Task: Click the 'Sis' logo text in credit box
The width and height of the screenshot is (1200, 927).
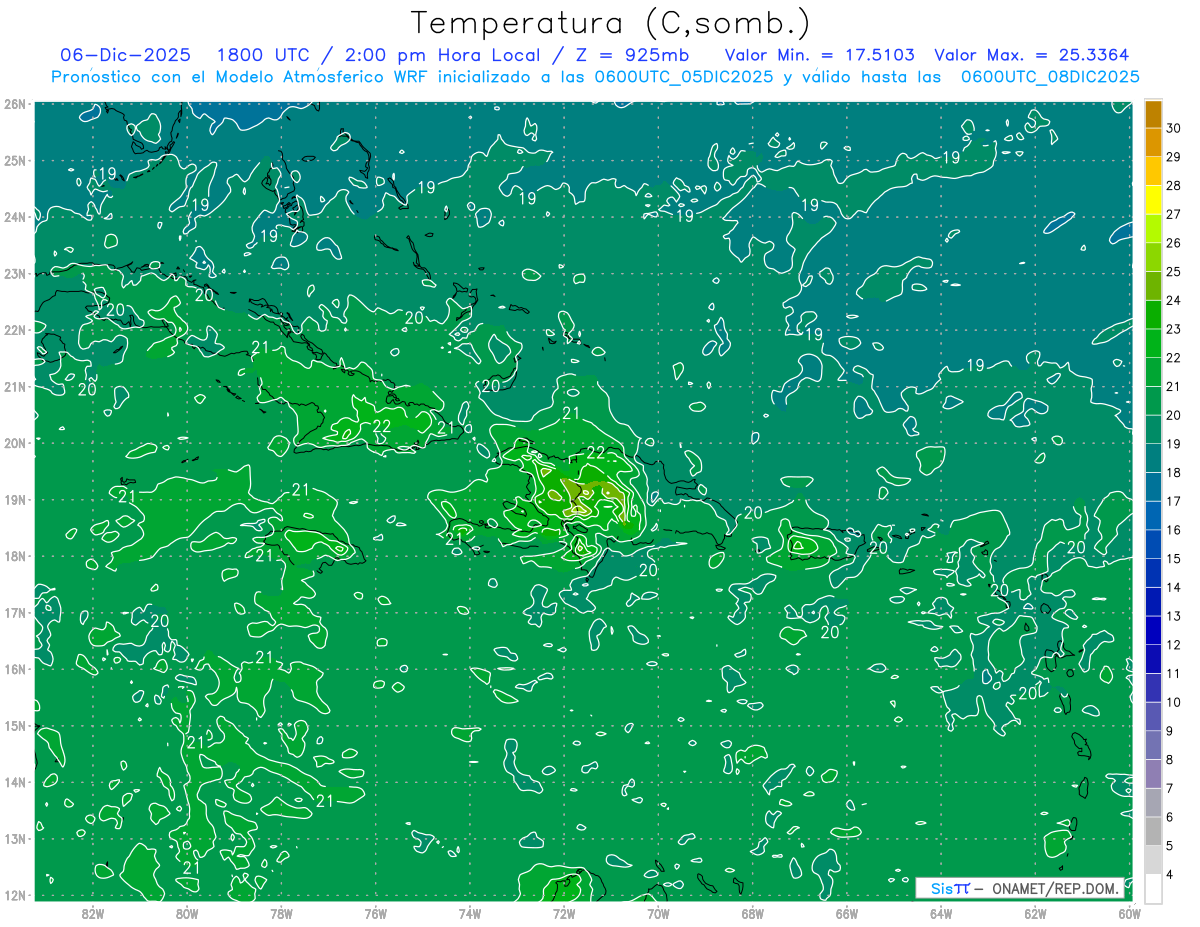Action: coord(942,888)
